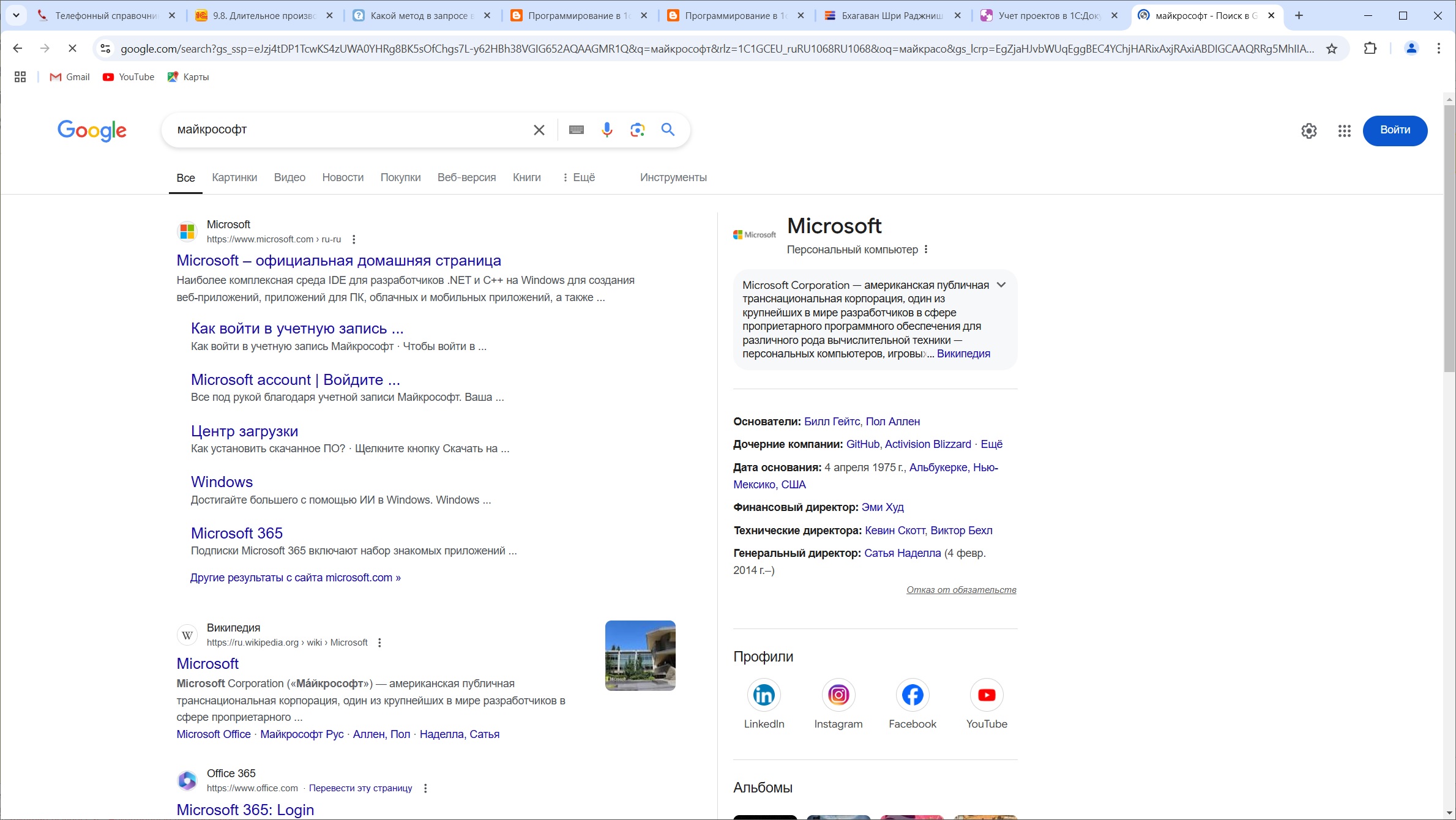Go to the Google logo homepage
The width and height of the screenshot is (1456, 820).
92,130
